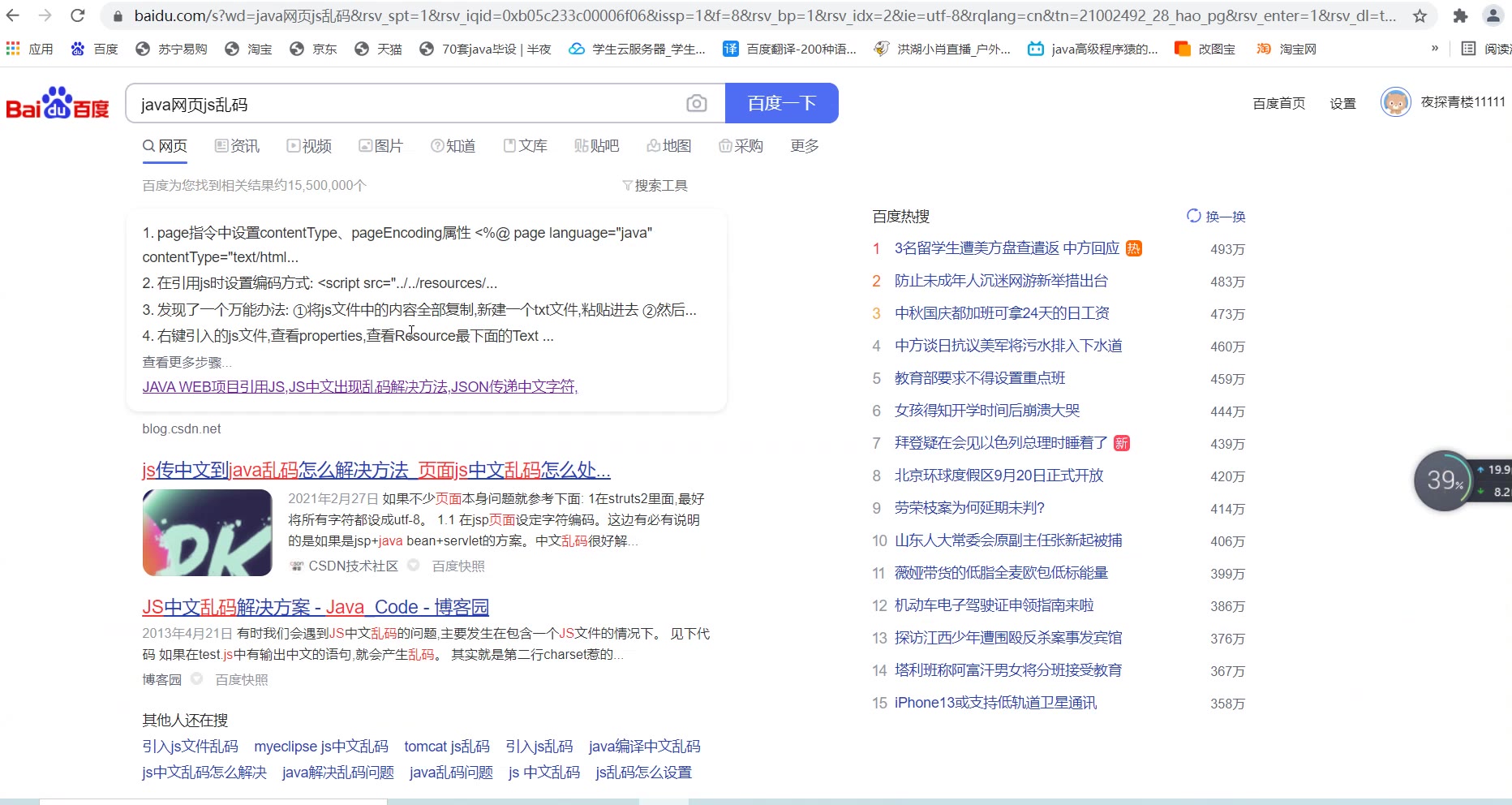Image resolution: width=1512 pixels, height=805 pixels.
Task: Open hot search 3名留学生遭美方盘查遣返
Action: pos(1007,248)
